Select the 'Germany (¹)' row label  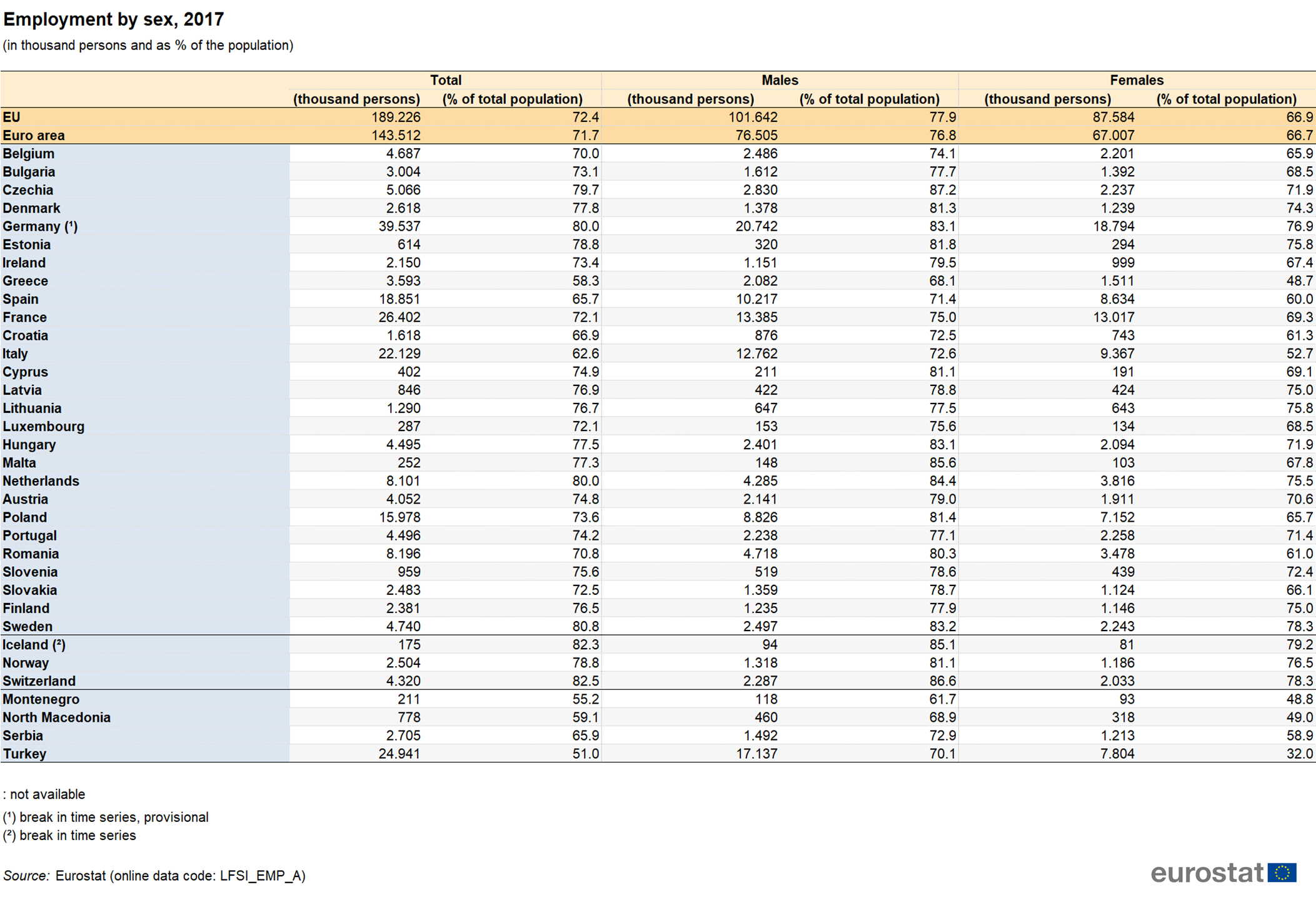(x=40, y=226)
